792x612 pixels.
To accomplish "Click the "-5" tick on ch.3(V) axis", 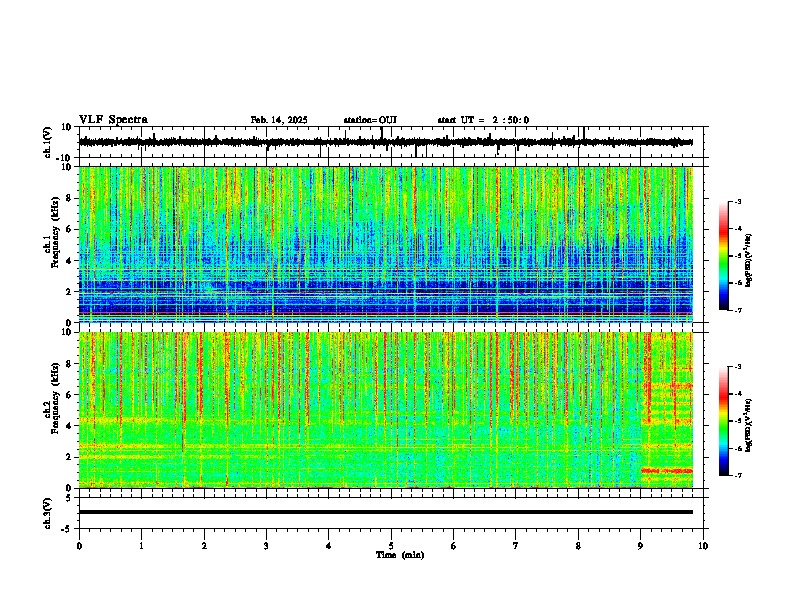I will 67,529.
